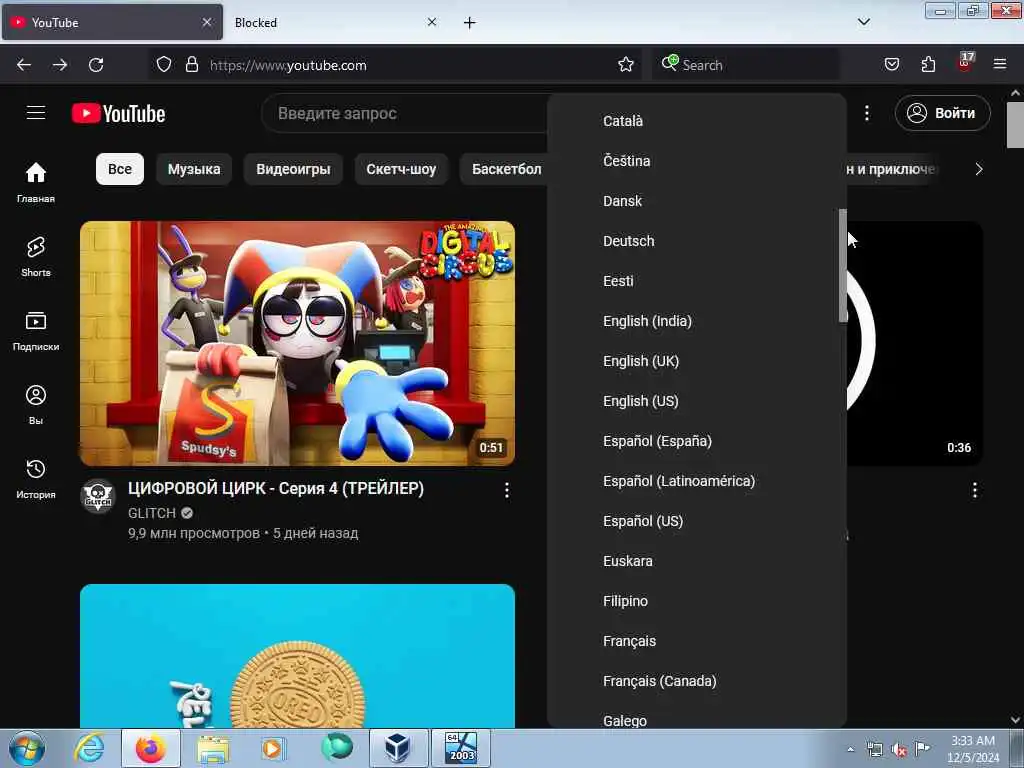Choose English (US) language
Image resolution: width=1024 pixels, height=768 pixels.
click(x=697, y=401)
